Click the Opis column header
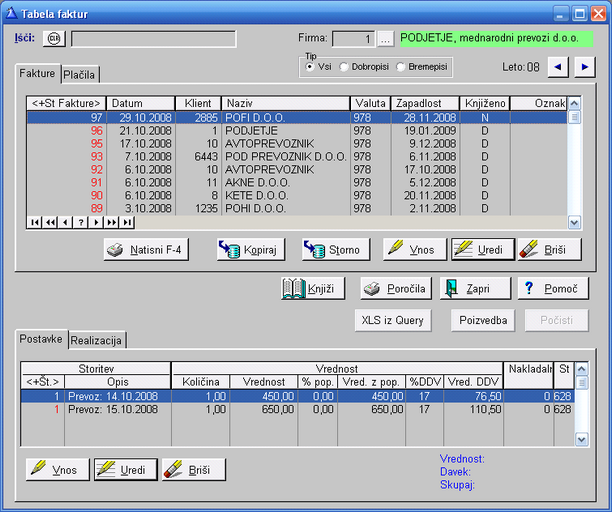The height and width of the screenshot is (512, 612). [117, 382]
